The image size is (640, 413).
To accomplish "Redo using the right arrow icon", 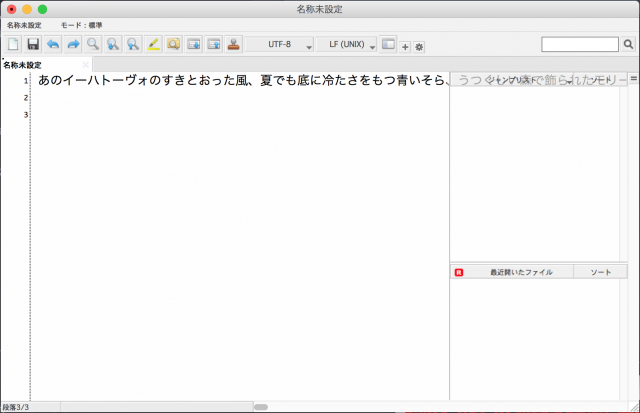I will coord(73,45).
